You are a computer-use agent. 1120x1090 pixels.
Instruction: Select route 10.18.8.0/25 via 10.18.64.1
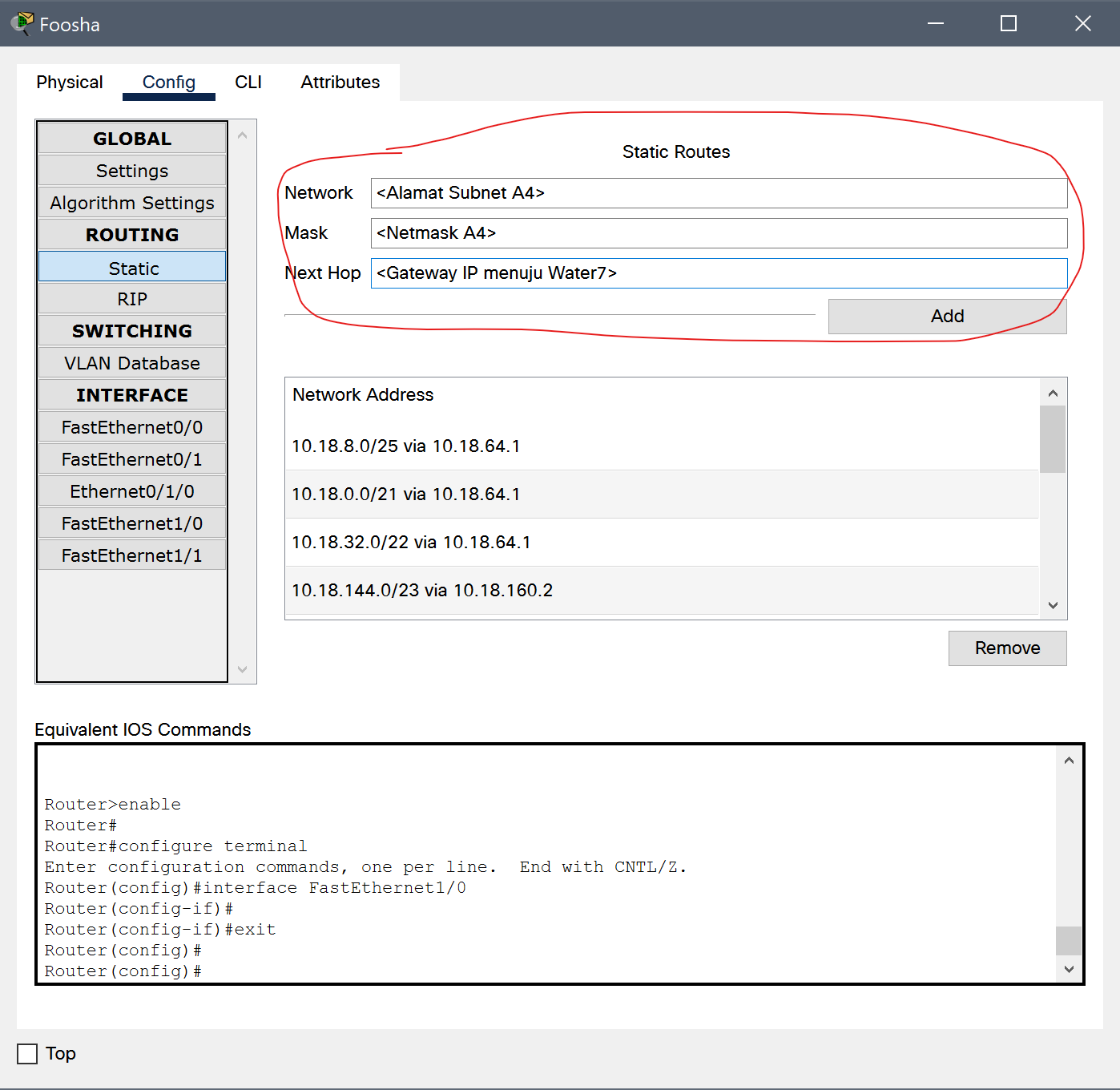[x=662, y=446]
